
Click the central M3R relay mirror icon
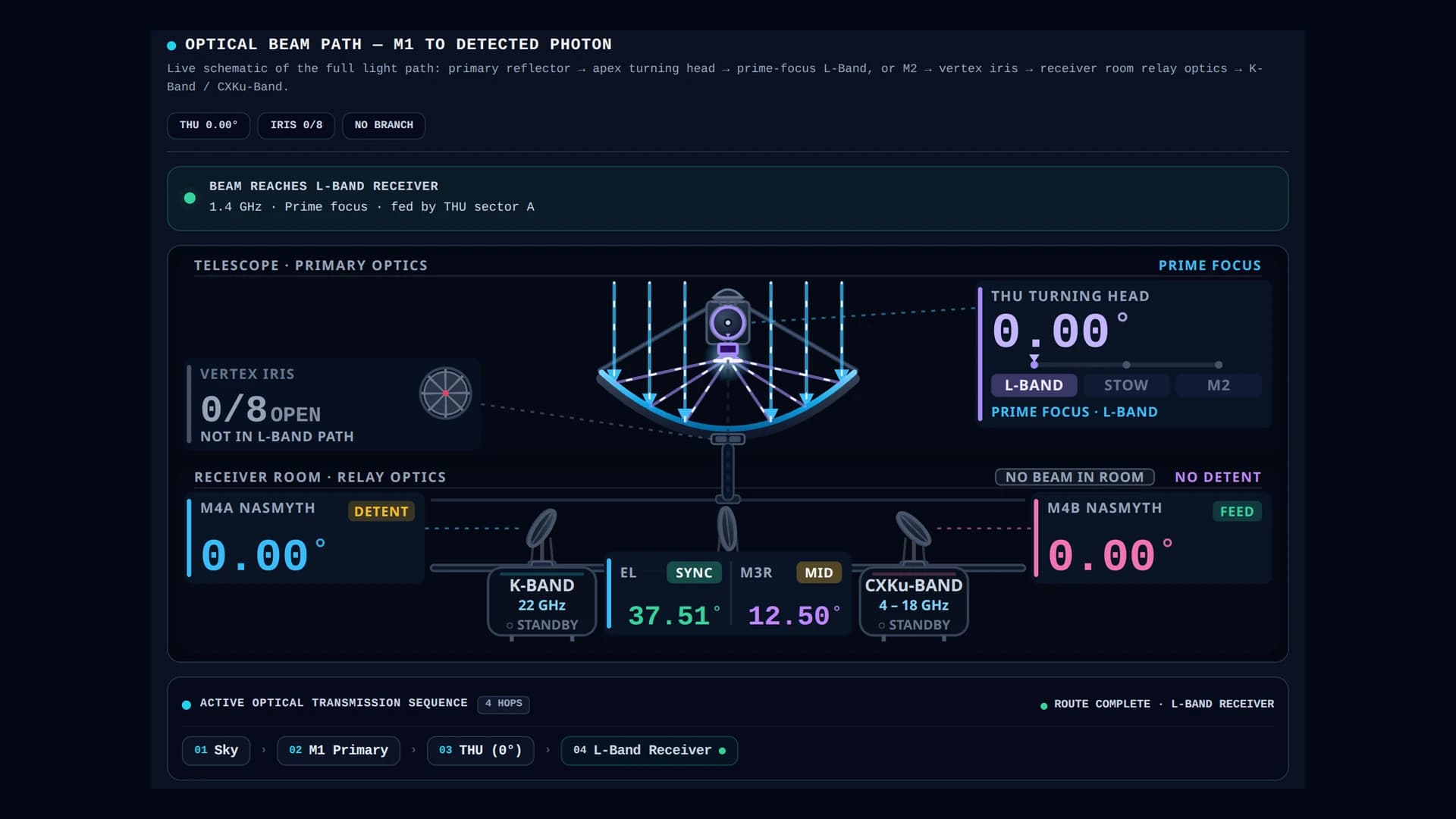point(727,528)
